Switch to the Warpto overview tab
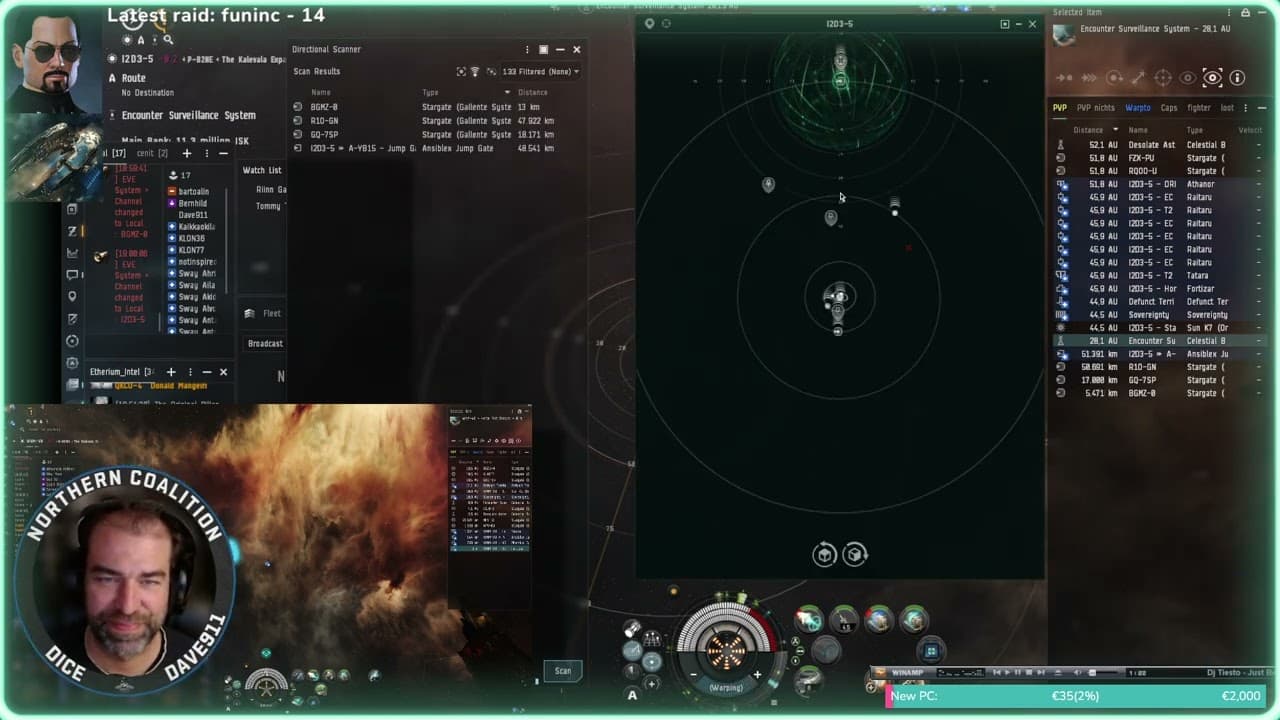1280x720 pixels. click(x=1138, y=108)
